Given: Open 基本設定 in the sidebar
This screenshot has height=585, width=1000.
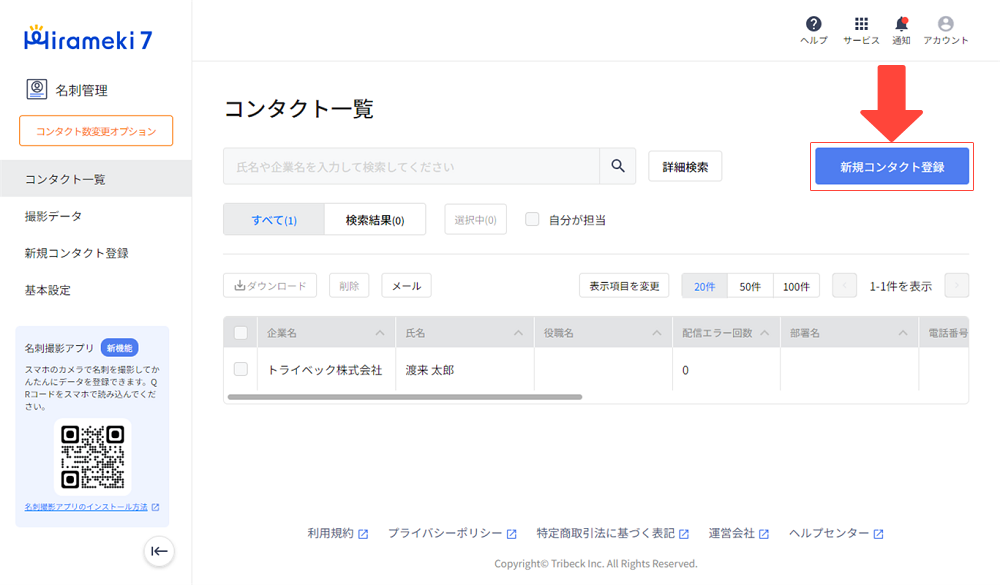Looking at the screenshot, I should tap(96, 290).
